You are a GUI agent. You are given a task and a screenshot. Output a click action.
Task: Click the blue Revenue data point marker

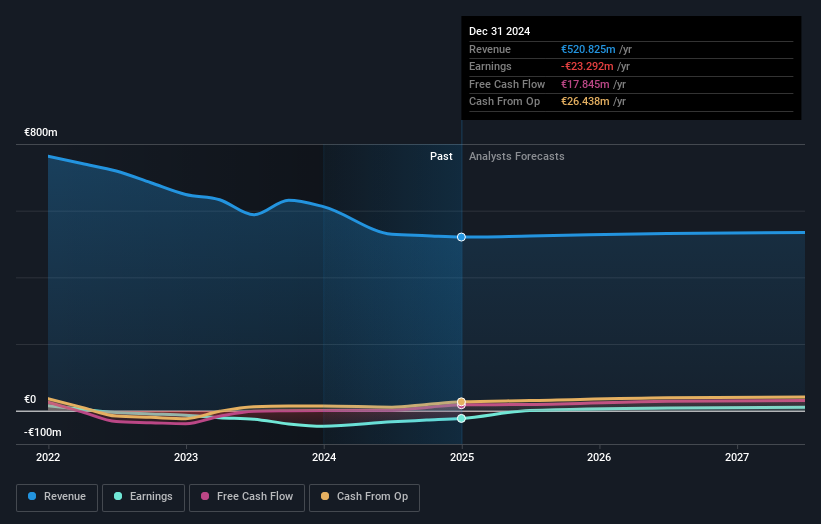(461, 237)
